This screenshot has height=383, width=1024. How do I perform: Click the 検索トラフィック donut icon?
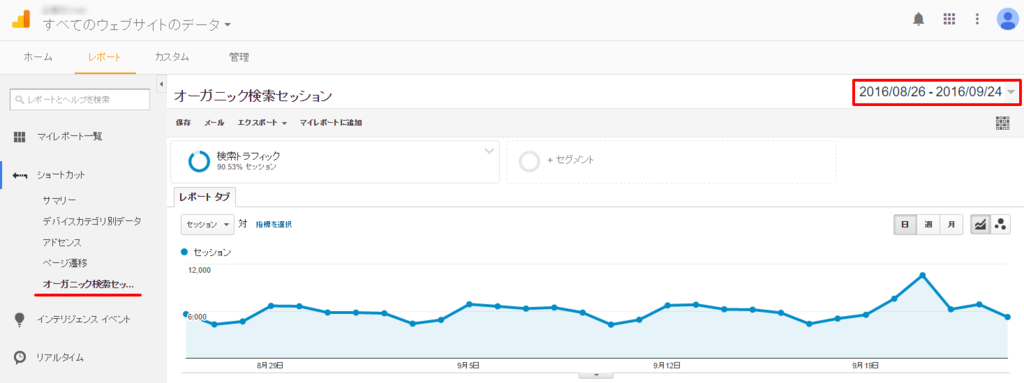click(x=199, y=161)
